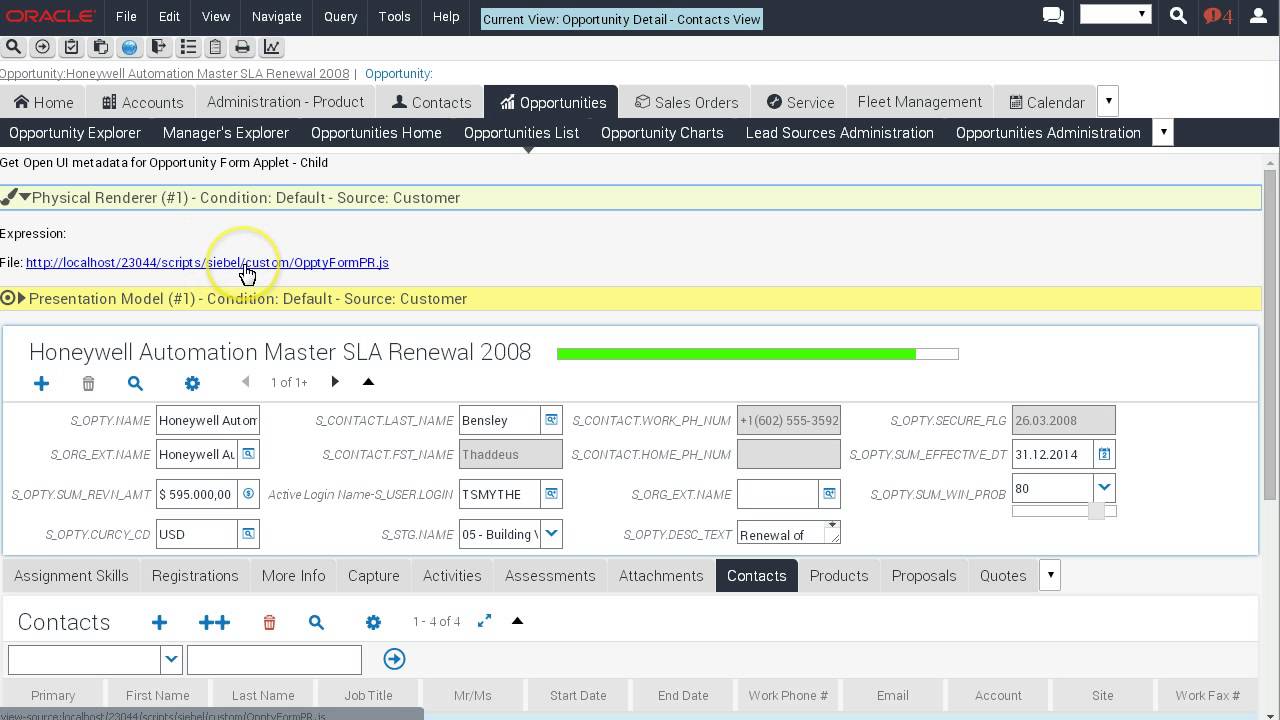
Task: Click the copy-pages toolbar icon
Action: (x=100, y=47)
